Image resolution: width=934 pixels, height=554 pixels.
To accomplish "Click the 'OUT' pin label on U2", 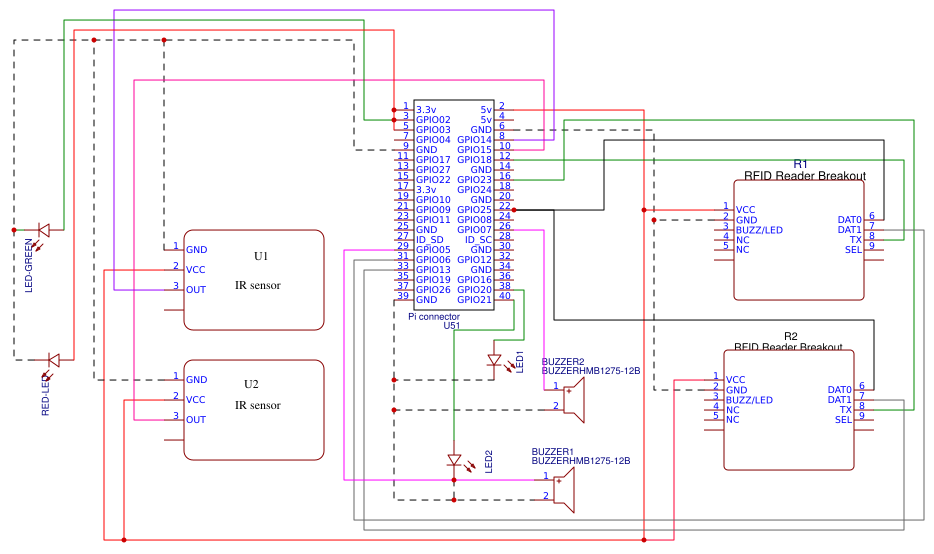I will click(196, 419).
